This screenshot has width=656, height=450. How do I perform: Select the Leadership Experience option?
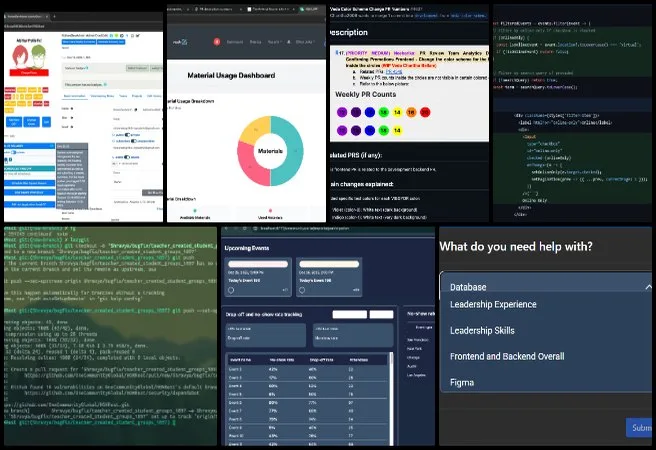coord(493,304)
